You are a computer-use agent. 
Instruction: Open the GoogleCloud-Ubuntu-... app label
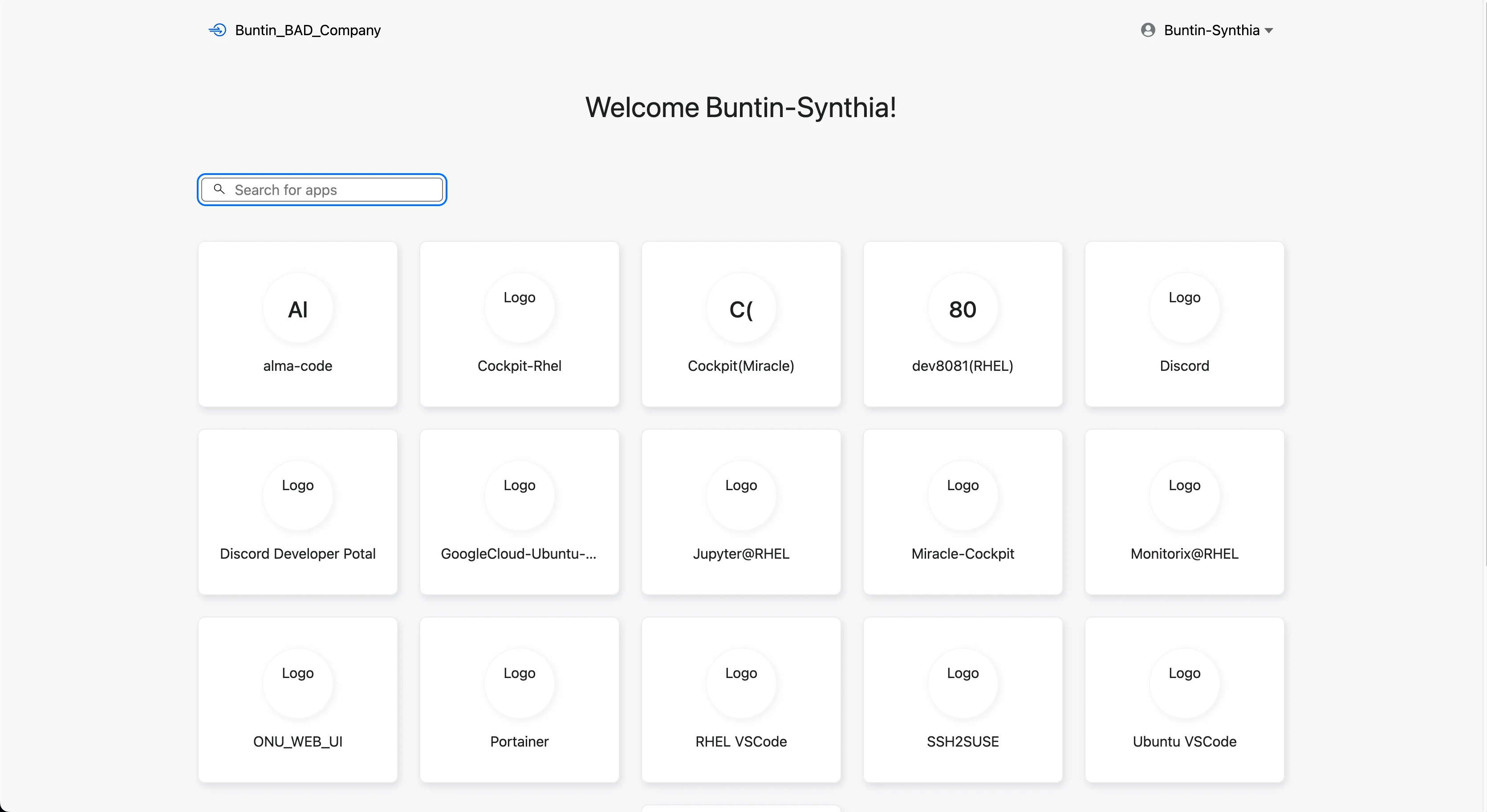click(520, 553)
